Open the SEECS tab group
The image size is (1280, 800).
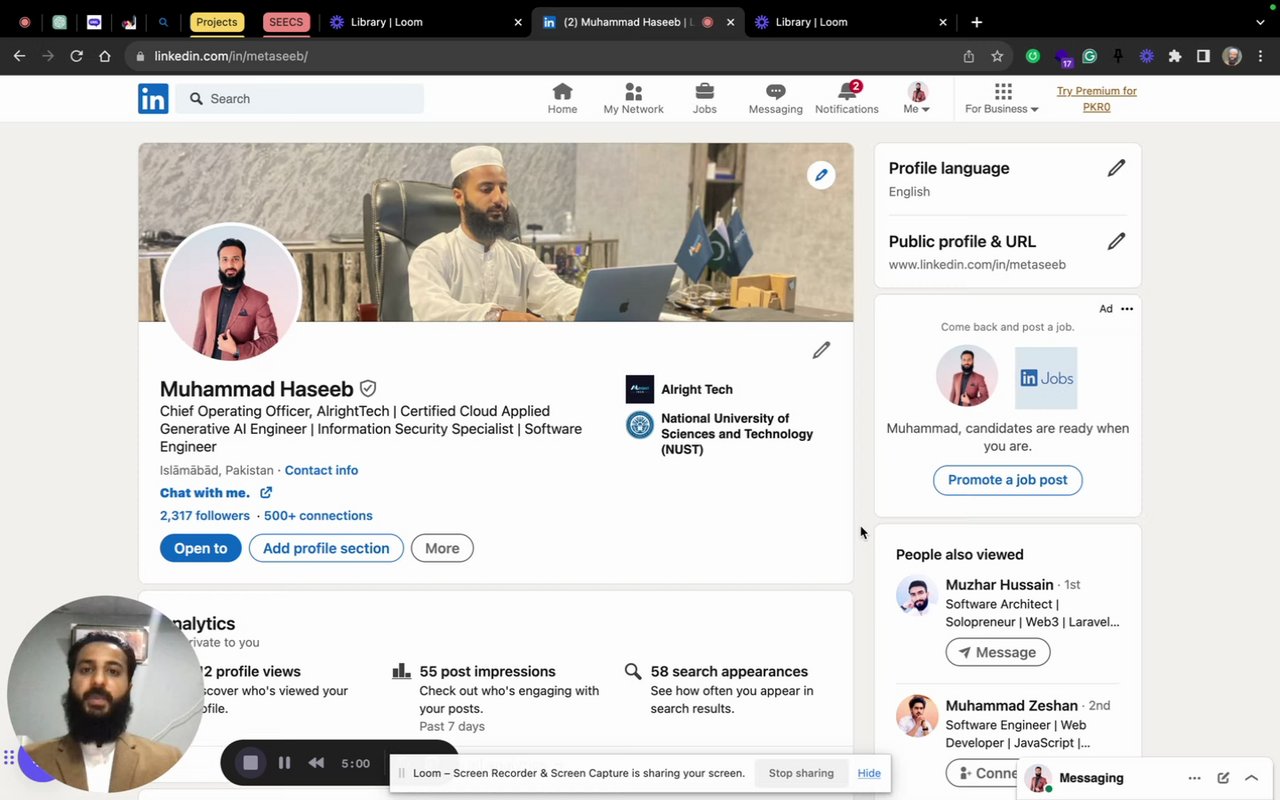point(286,22)
